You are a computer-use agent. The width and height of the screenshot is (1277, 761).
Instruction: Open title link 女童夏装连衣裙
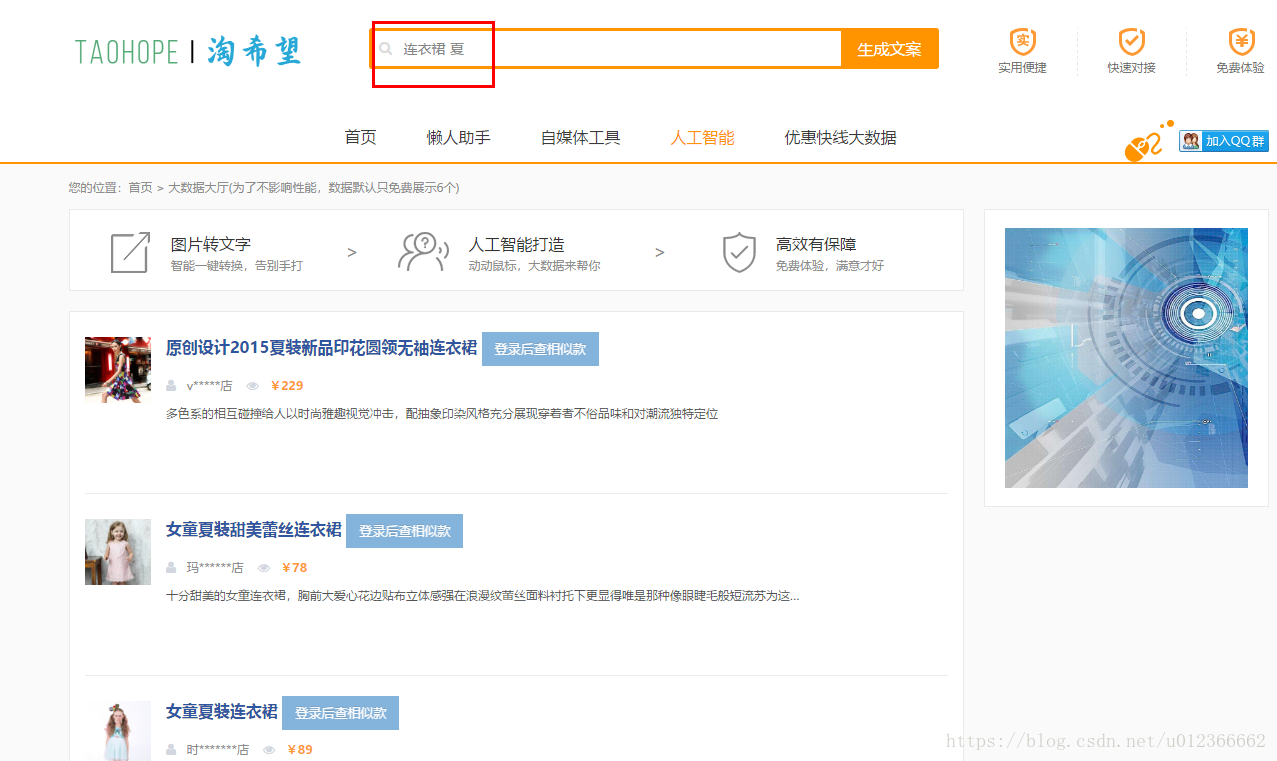[x=221, y=712]
